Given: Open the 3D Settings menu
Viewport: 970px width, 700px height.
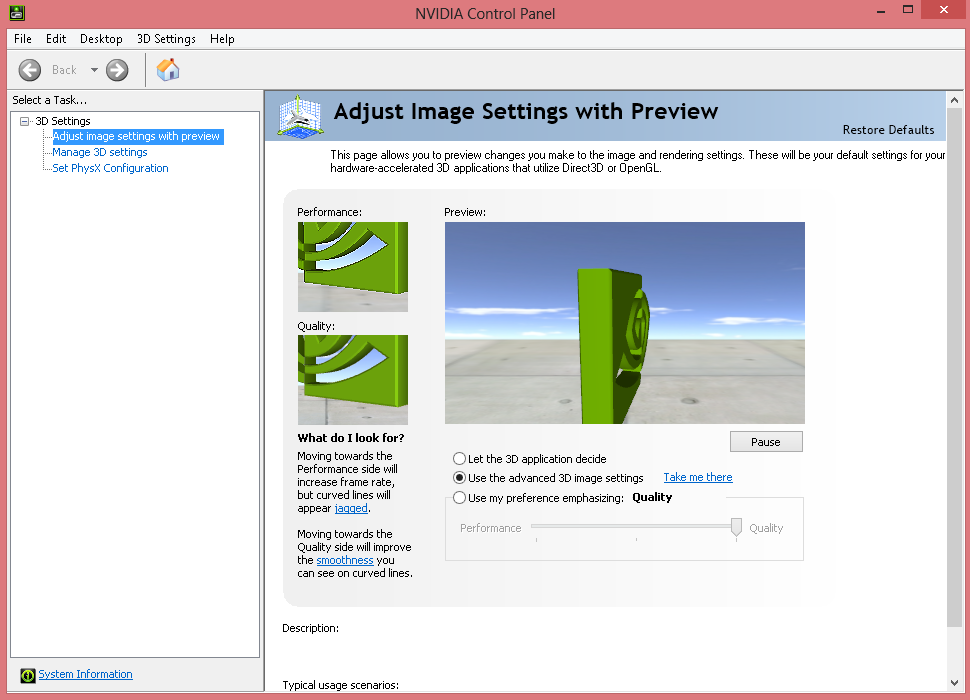Looking at the screenshot, I should click(166, 39).
